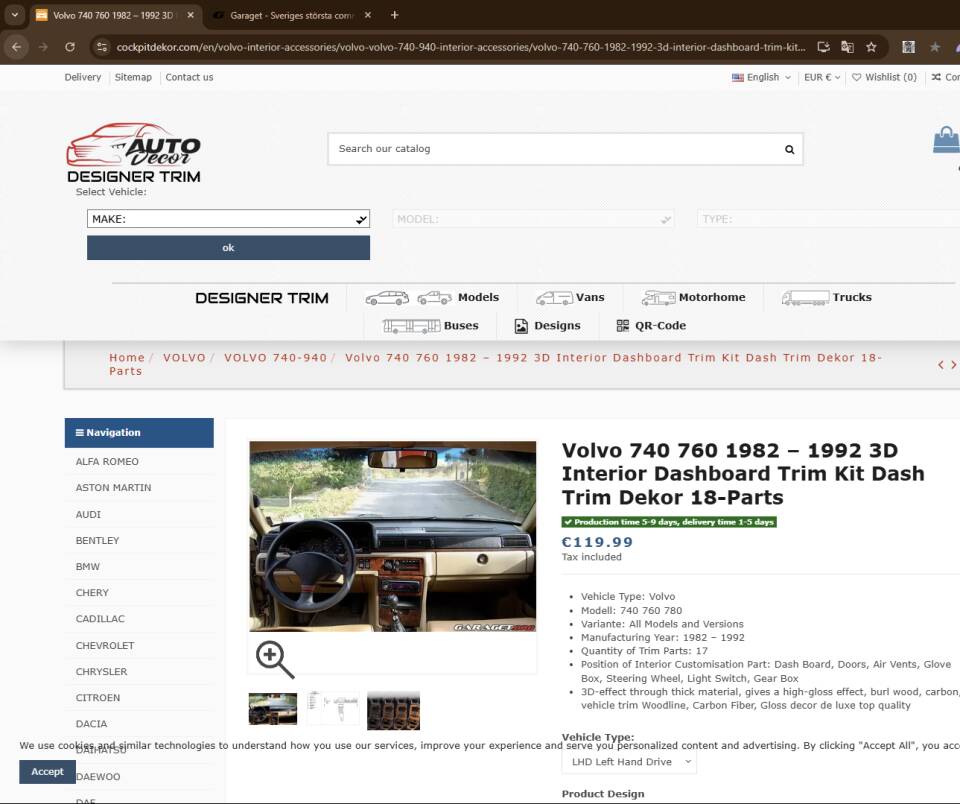Click the browser back arrow
960x804 pixels.
click(x=17, y=47)
